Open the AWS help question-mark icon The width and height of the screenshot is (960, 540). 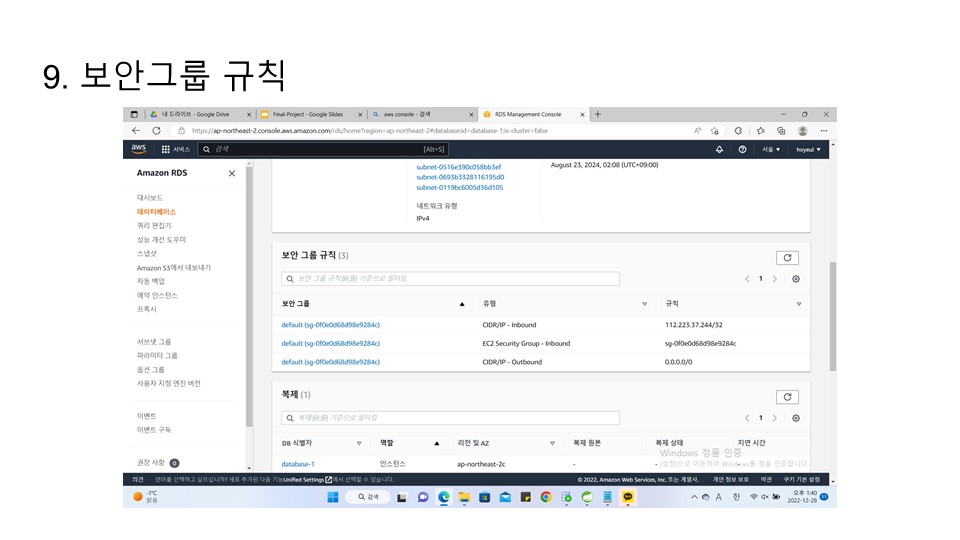(742, 149)
